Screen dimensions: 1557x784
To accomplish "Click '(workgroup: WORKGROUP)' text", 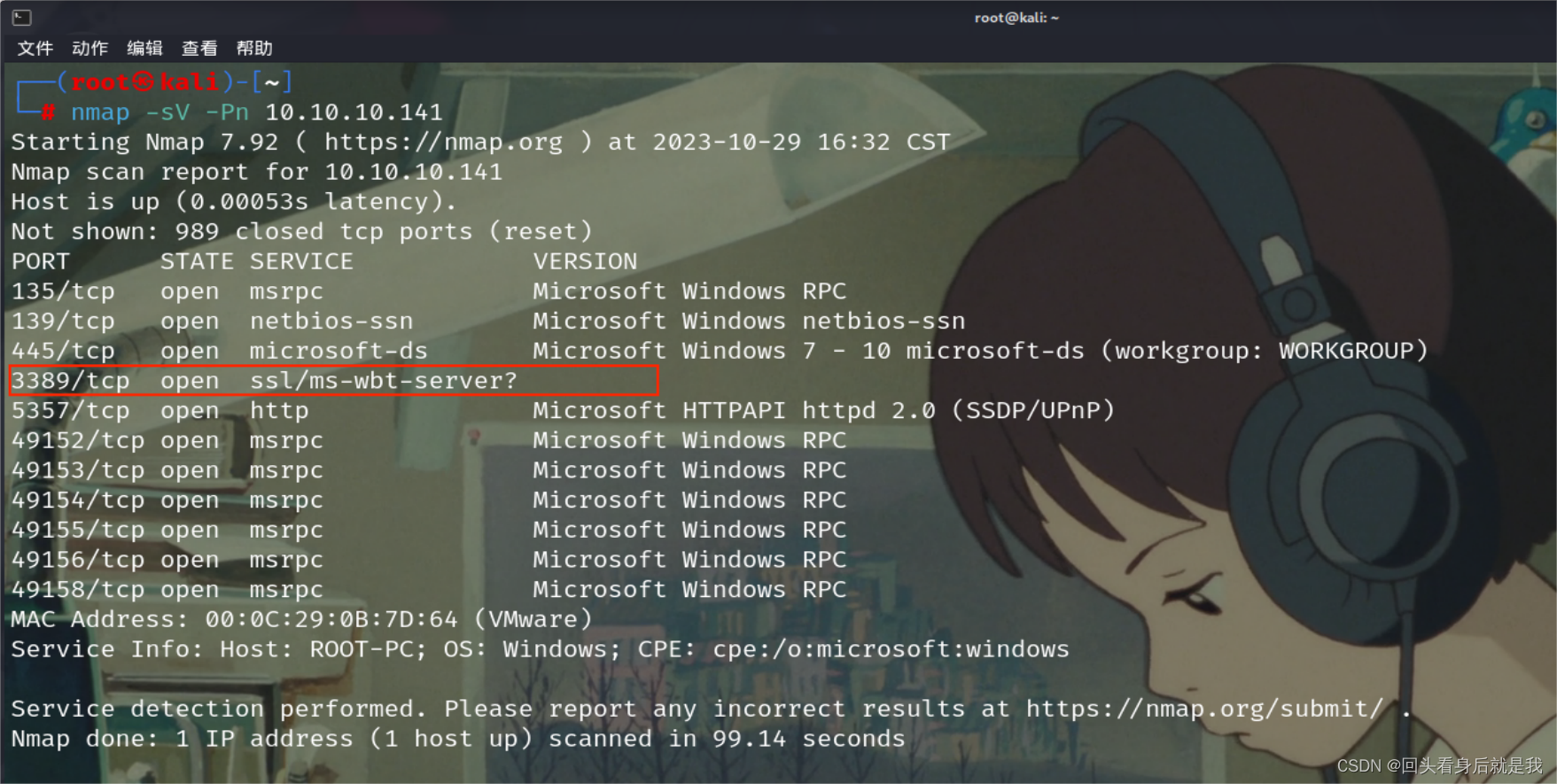I will click(1264, 351).
